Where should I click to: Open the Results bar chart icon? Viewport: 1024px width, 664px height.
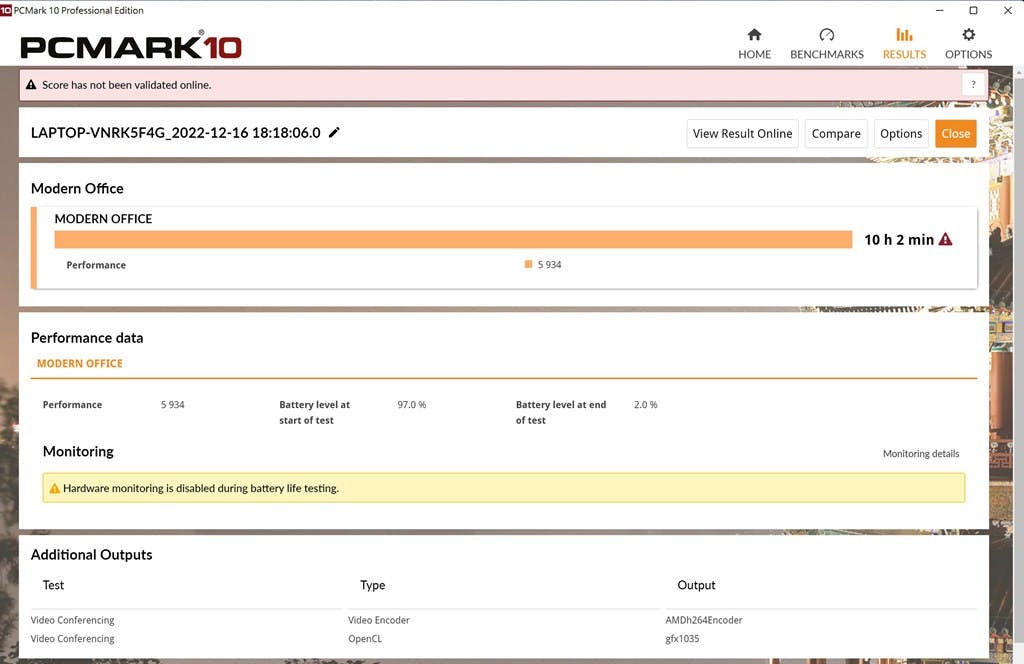[904, 35]
